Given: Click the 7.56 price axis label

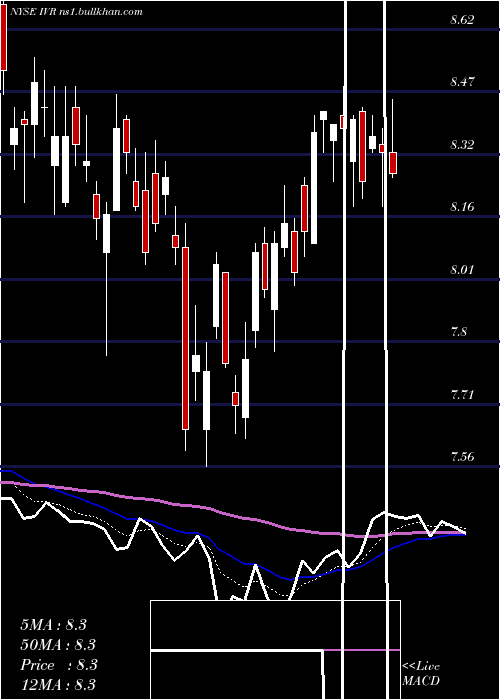Looking at the screenshot, I should tap(462, 457).
